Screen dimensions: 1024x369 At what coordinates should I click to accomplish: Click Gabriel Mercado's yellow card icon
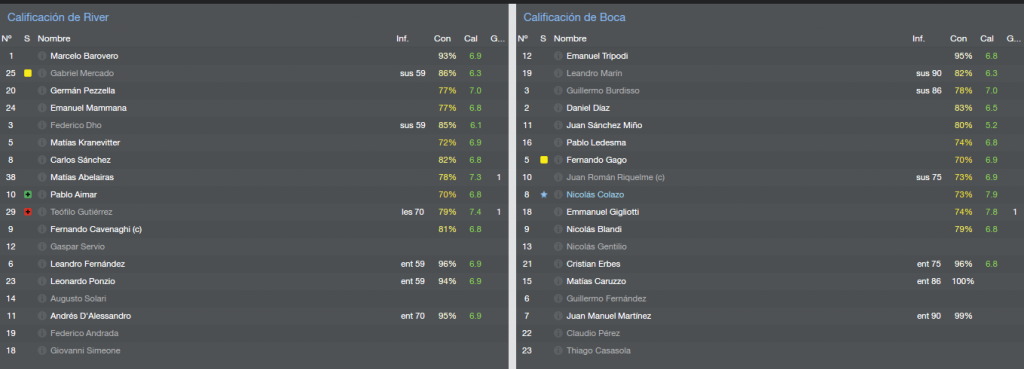[x=27, y=73]
